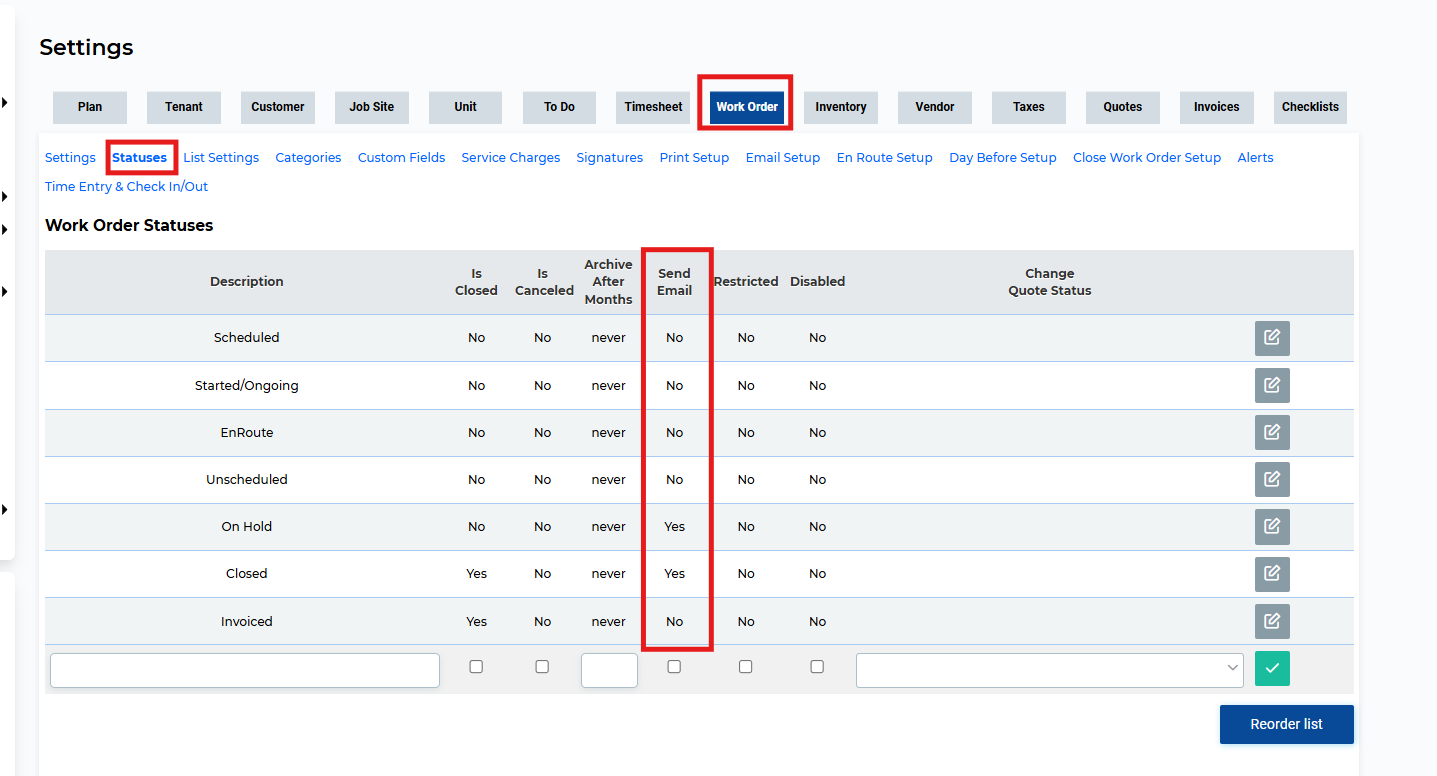Open the Tenant settings tab
1437x776 pixels.
pyautogui.click(x=184, y=107)
